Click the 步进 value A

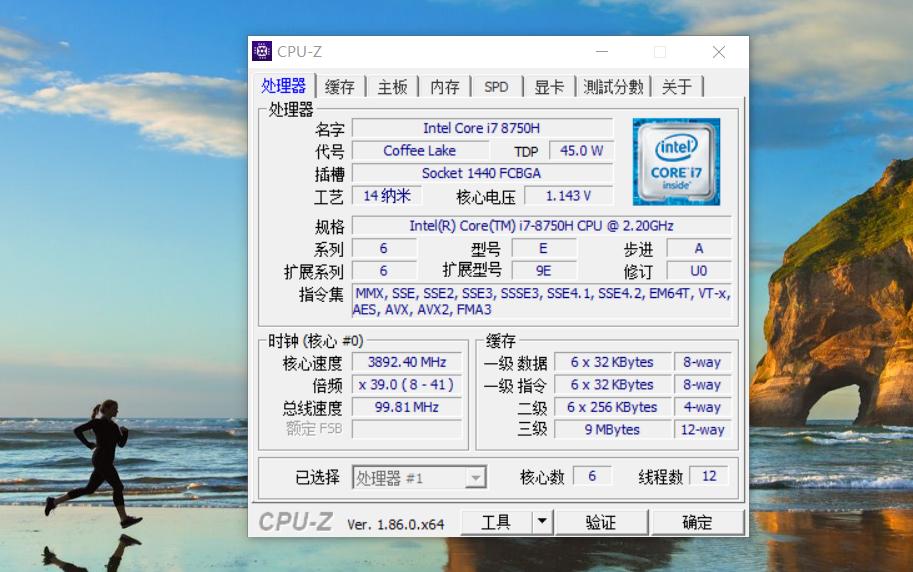(699, 248)
